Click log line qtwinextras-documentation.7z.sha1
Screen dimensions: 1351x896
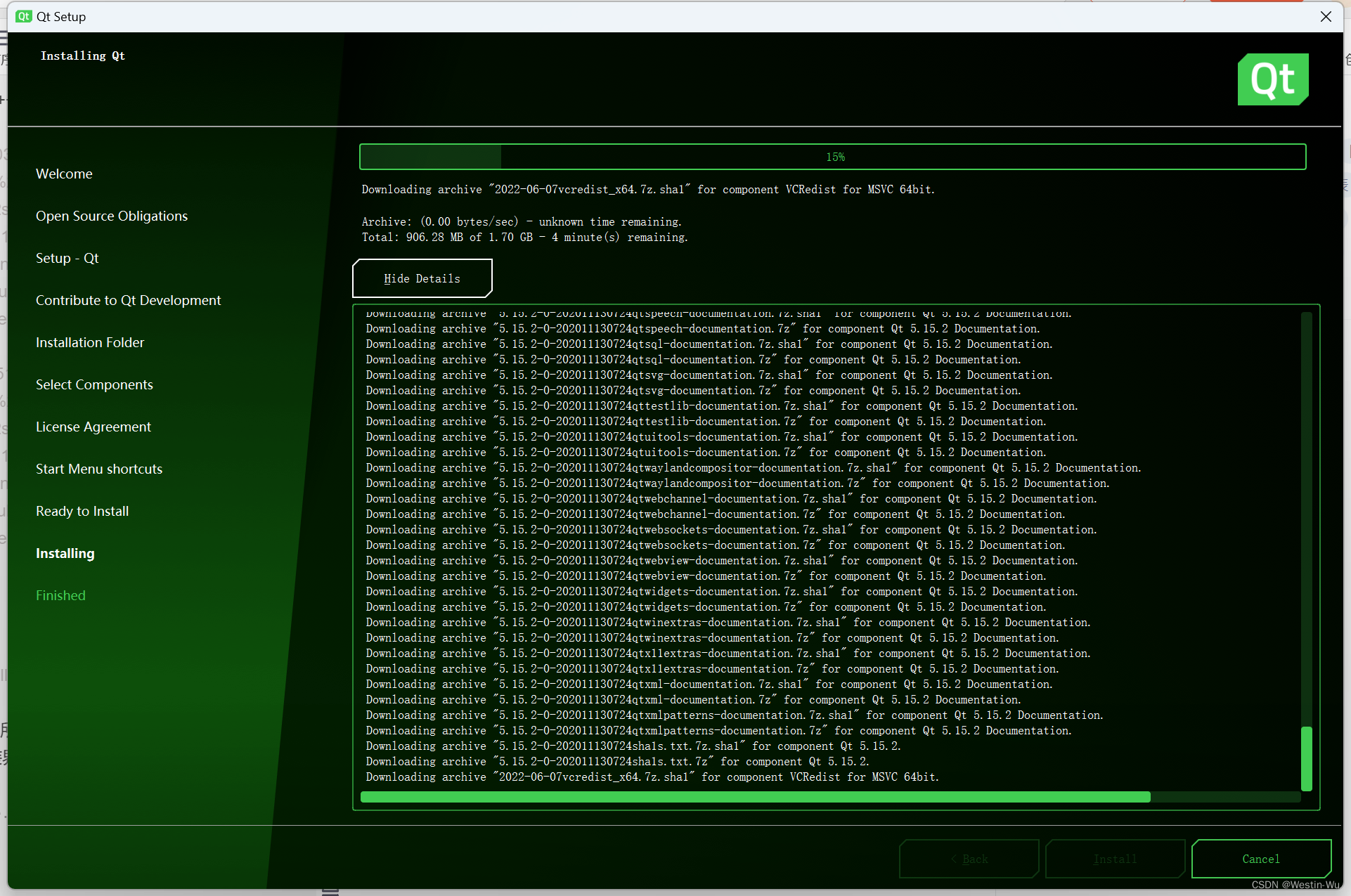pyautogui.click(x=728, y=622)
